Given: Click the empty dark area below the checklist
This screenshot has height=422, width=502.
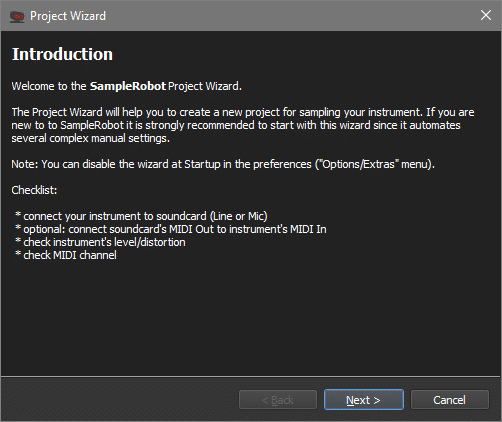Looking at the screenshot, I should 251,317.
